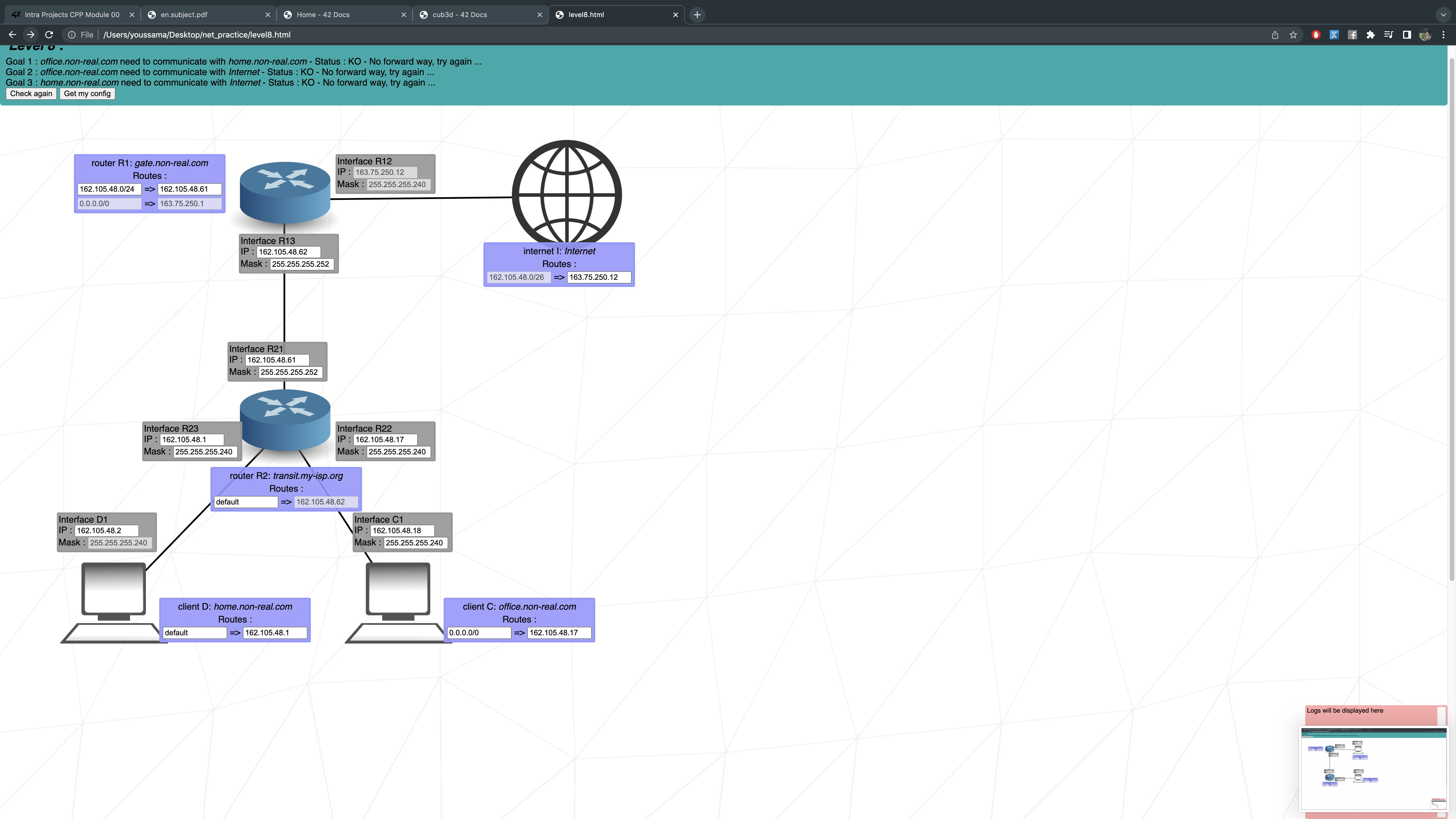Edit Interface R23 mask field

[x=205, y=452]
